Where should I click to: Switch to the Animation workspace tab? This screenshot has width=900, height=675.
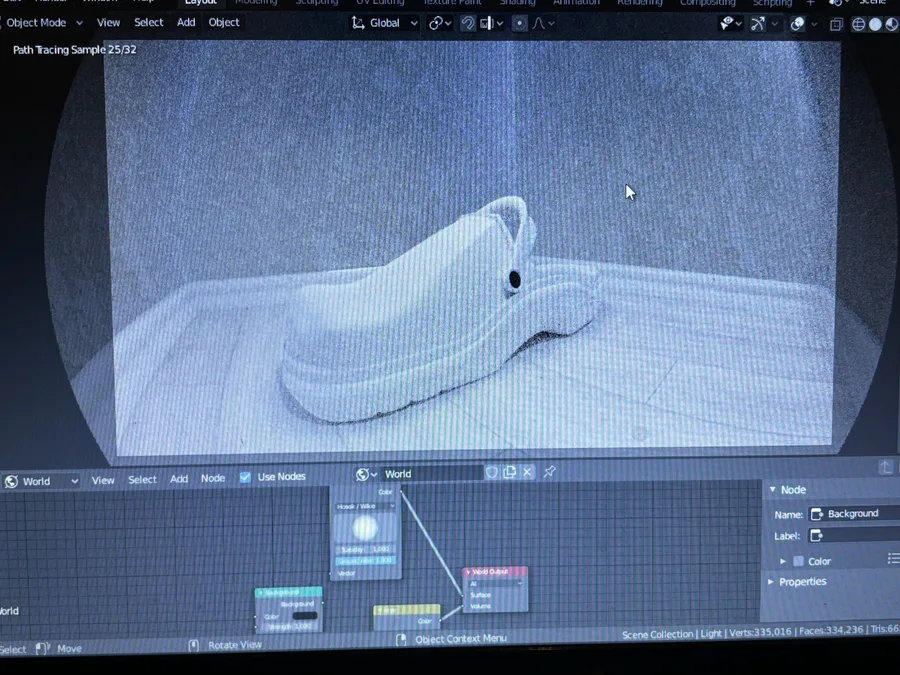576,2
